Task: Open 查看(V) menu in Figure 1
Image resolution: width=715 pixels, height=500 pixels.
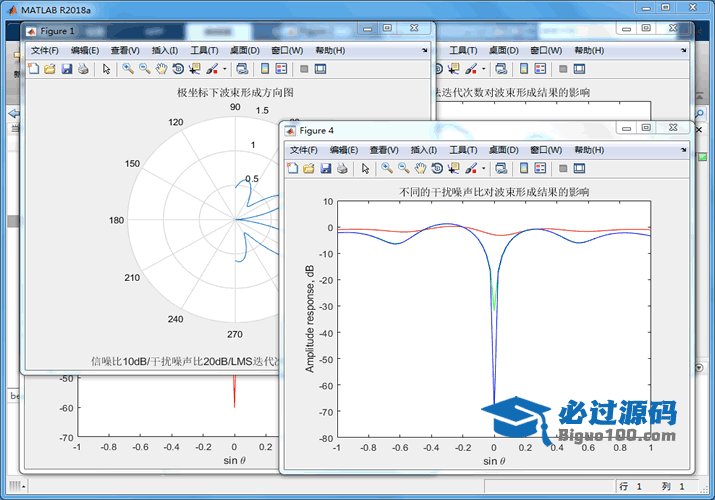Action: coord(125,50)
